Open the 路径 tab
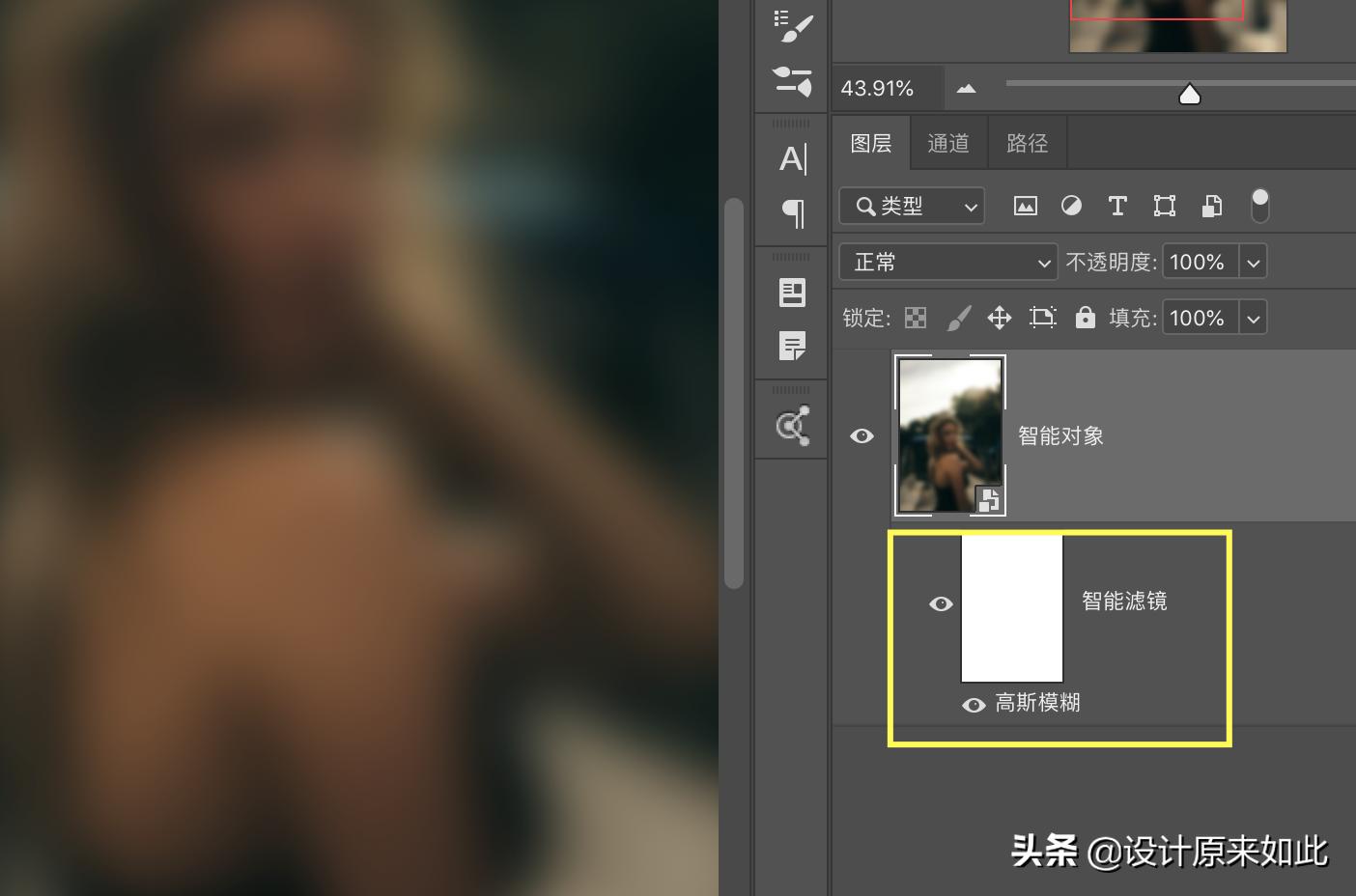Image resolution: width=1356 pixels, height=896 pixels. tap(1028, 142)
